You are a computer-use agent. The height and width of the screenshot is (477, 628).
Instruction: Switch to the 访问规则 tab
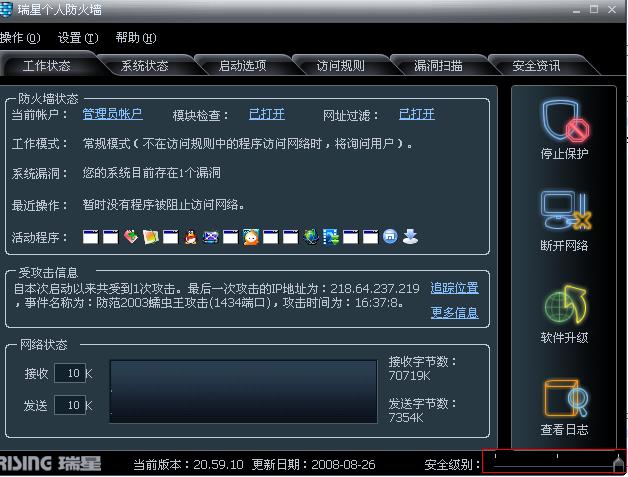(x=341, y=66)
